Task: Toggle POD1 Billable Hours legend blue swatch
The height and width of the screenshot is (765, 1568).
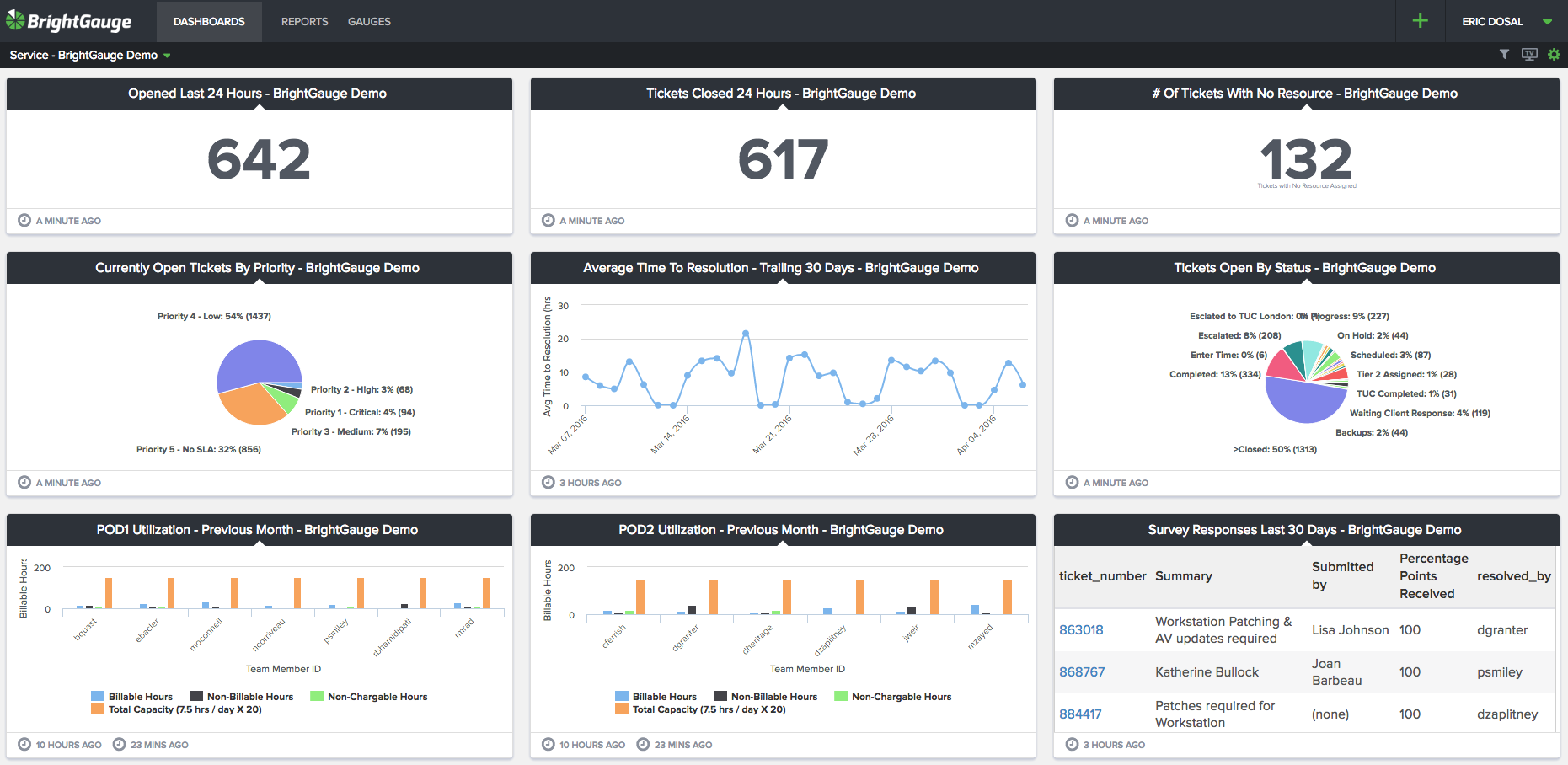Action: point(98,697)
